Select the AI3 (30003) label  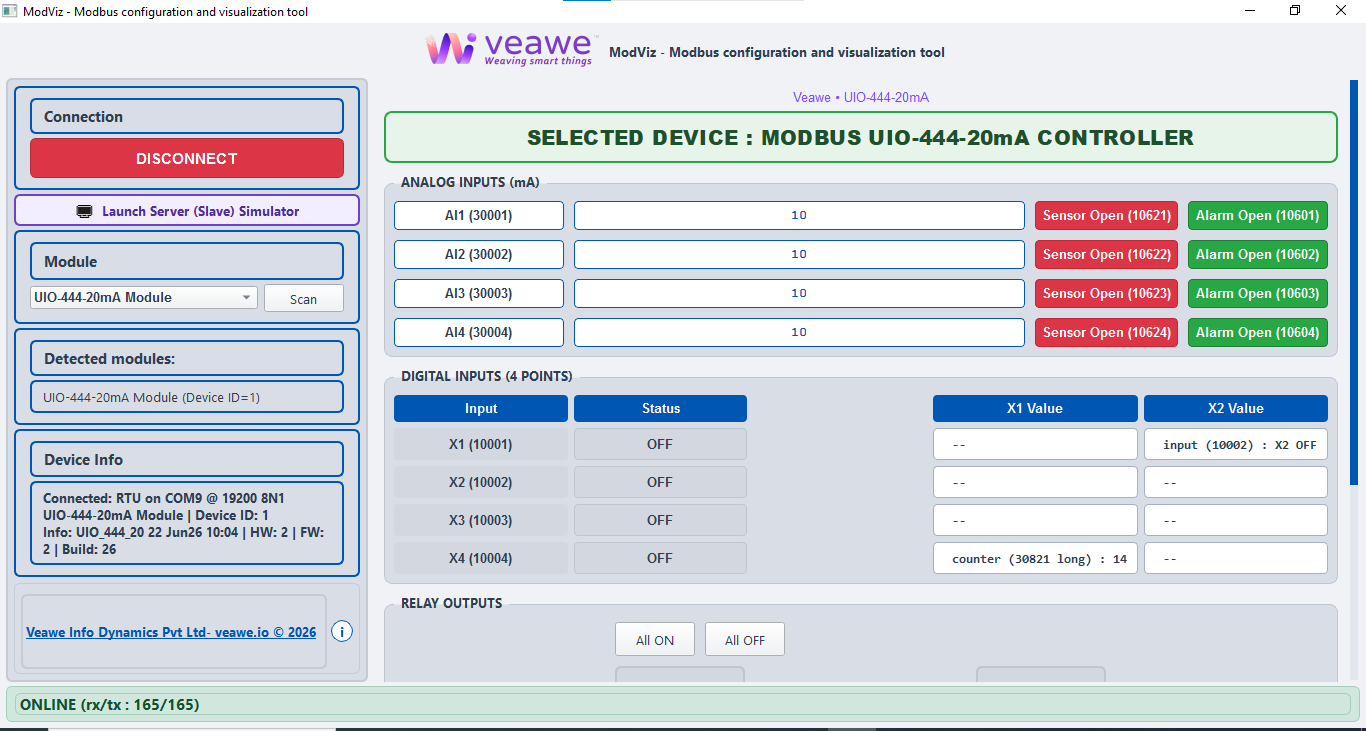(x=479, y=293)
